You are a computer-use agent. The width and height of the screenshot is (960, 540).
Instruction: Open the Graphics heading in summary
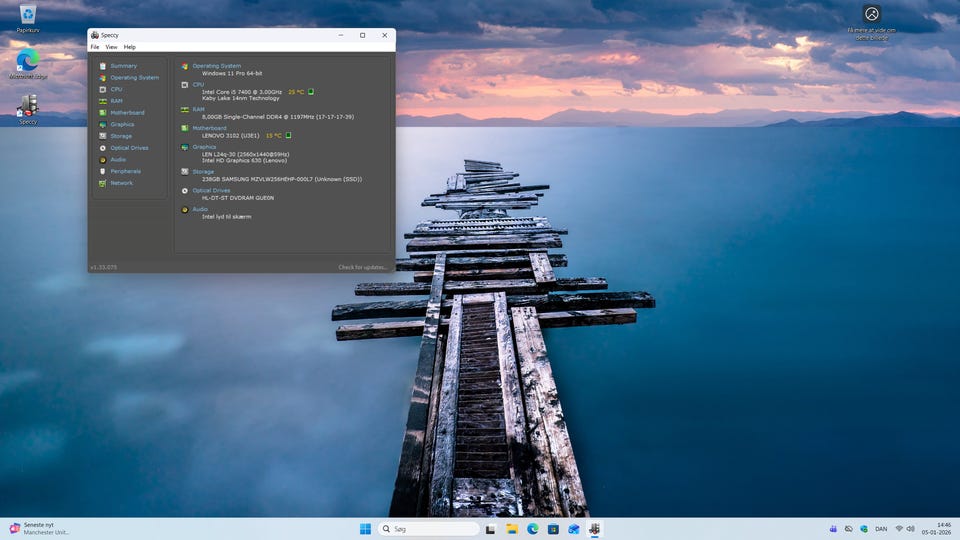(204, 147)
